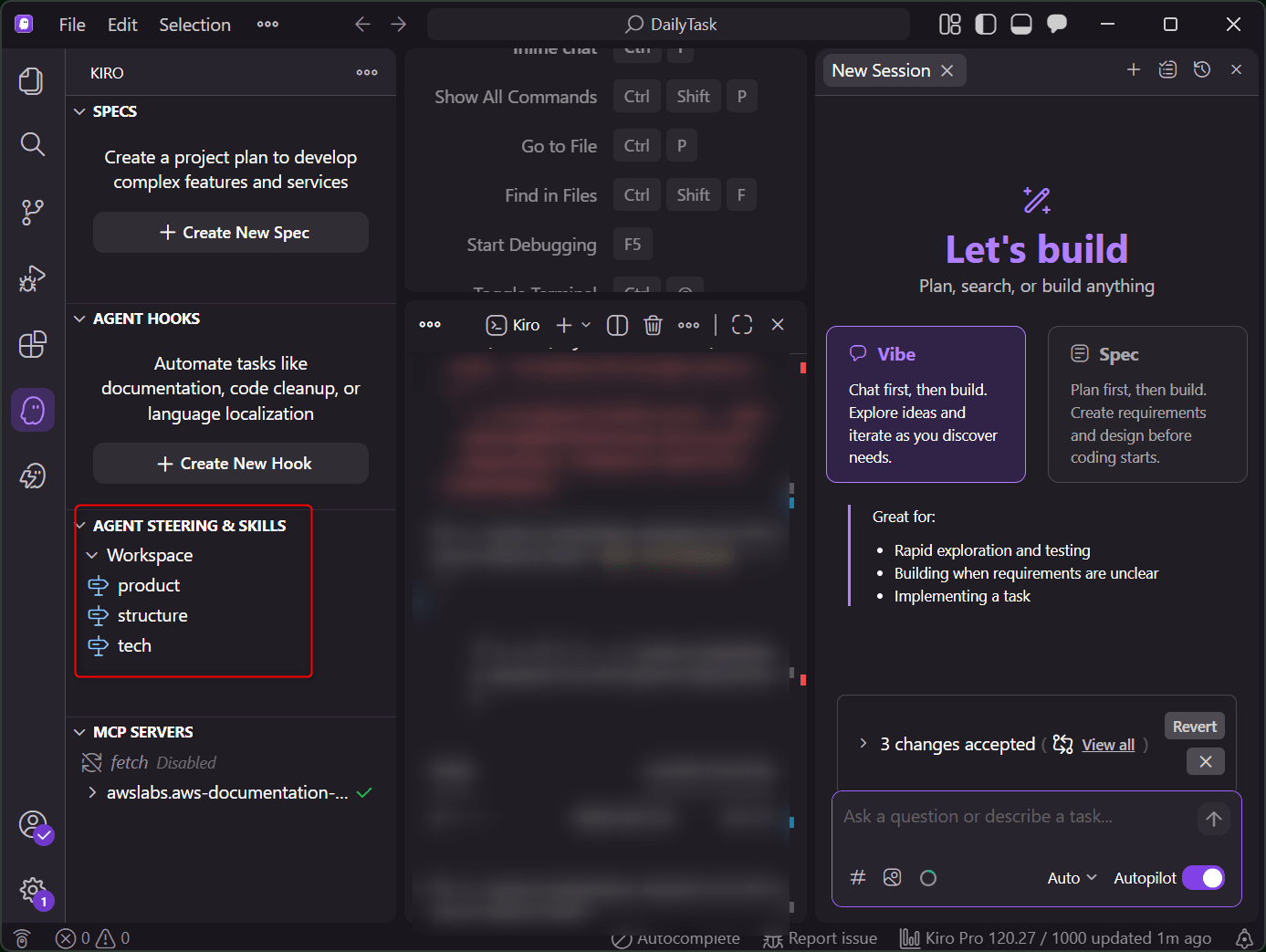The image size is (1266, 952).
Task: Open the Extensions view
Action: 32,344
